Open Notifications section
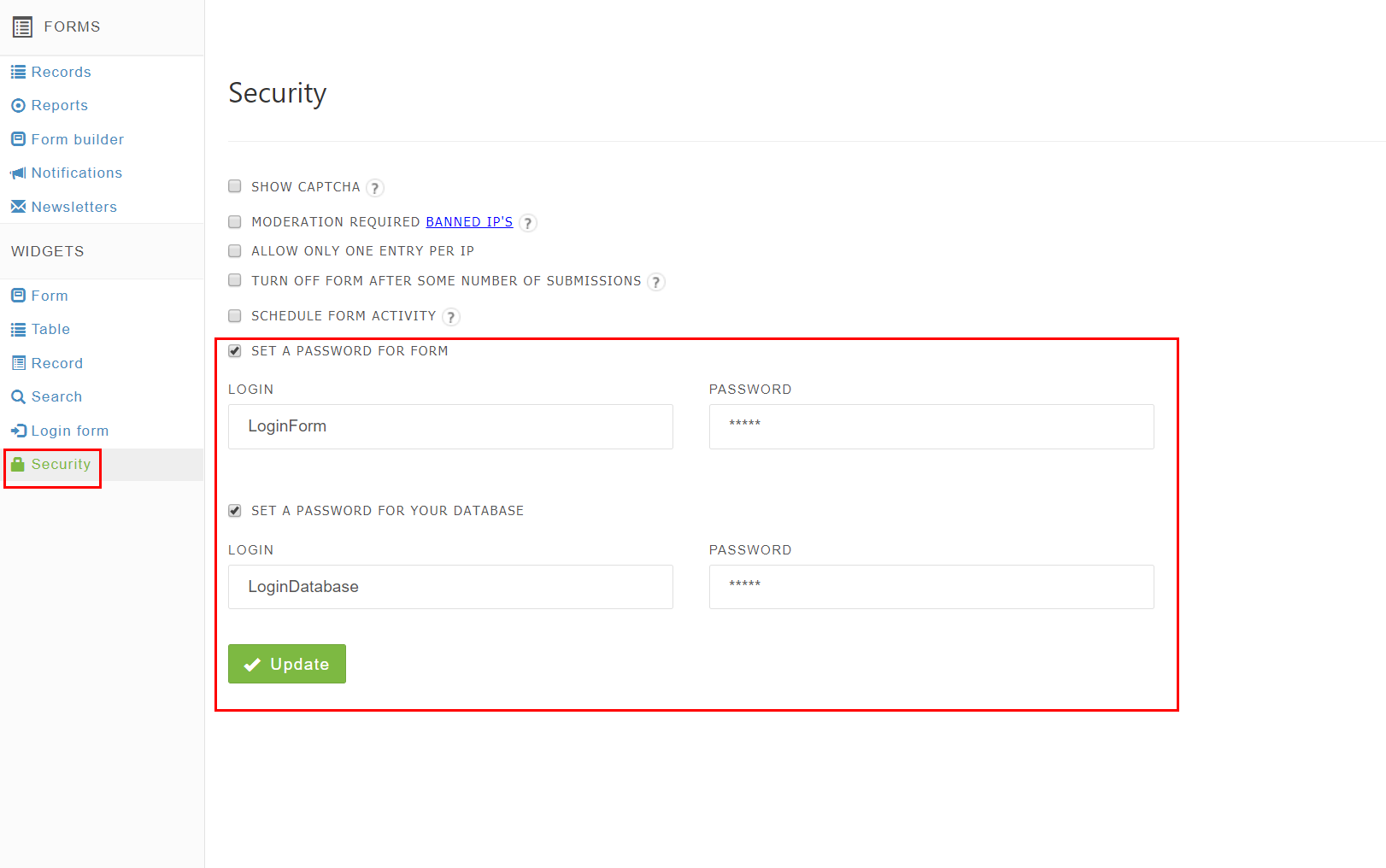 (77, 173)
